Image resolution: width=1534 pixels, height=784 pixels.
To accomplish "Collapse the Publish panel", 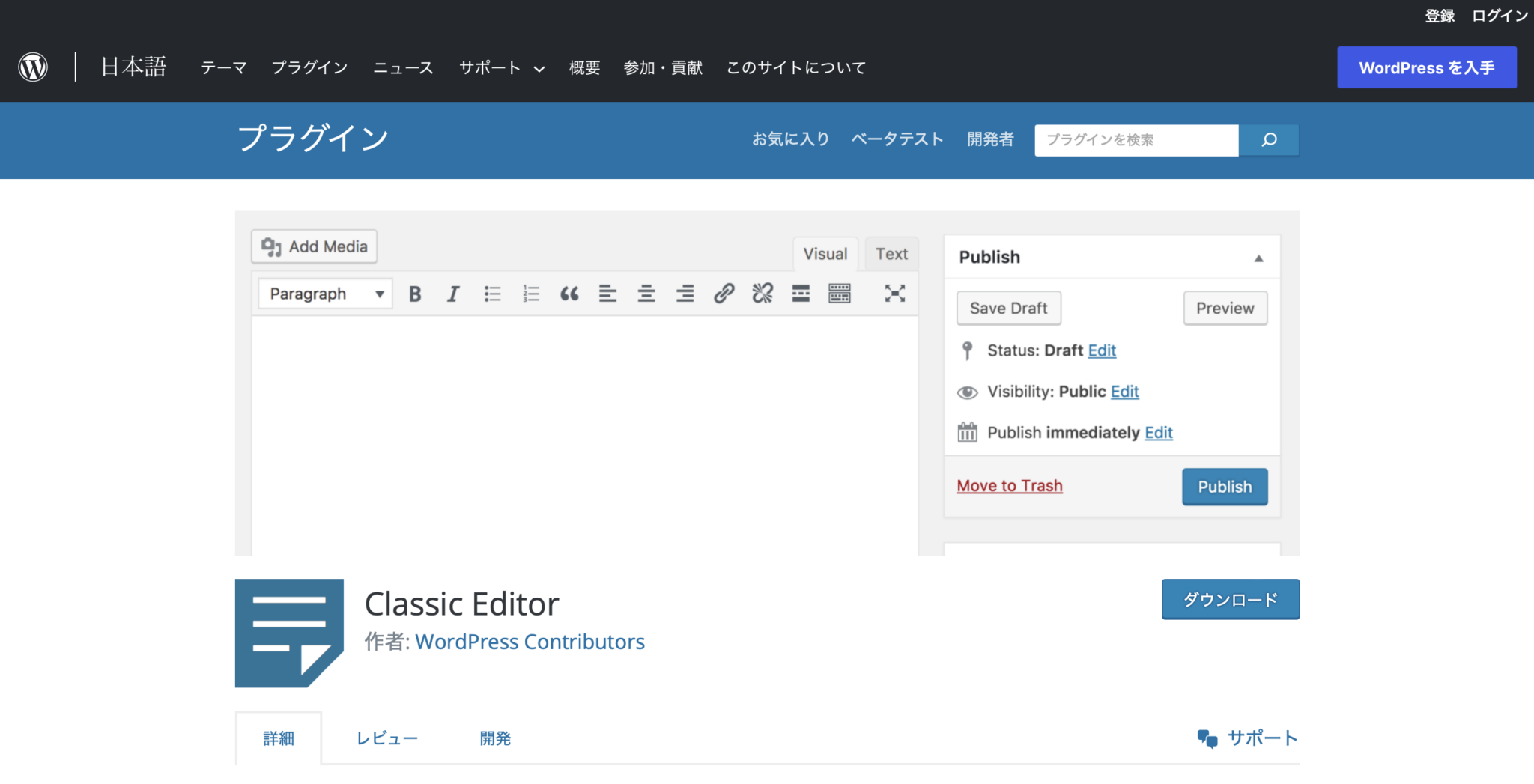I will pyautogui.click(x=1258, y=257).
